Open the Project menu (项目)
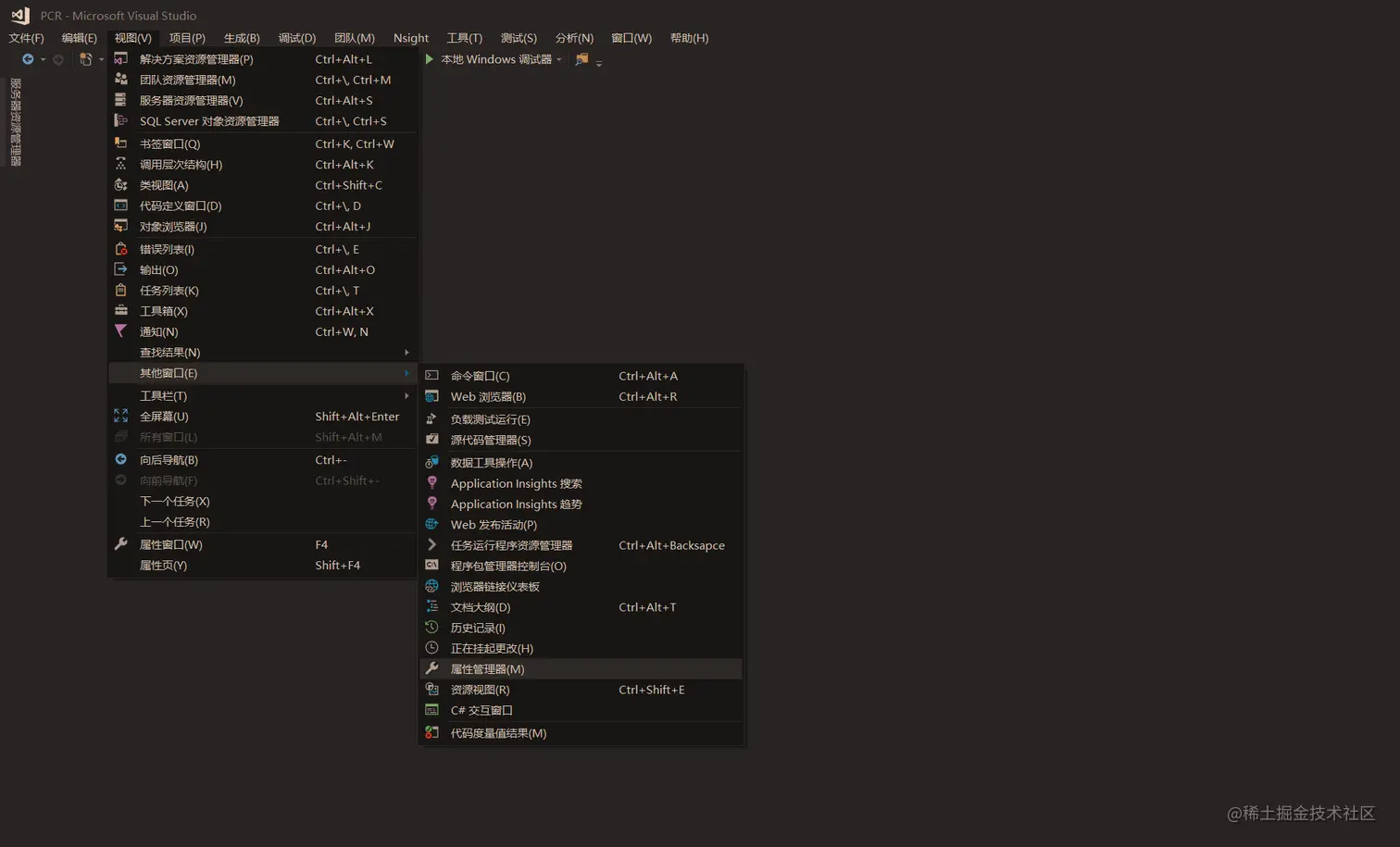The width and height of the screenshot is (1400, 847). [187, 38]
